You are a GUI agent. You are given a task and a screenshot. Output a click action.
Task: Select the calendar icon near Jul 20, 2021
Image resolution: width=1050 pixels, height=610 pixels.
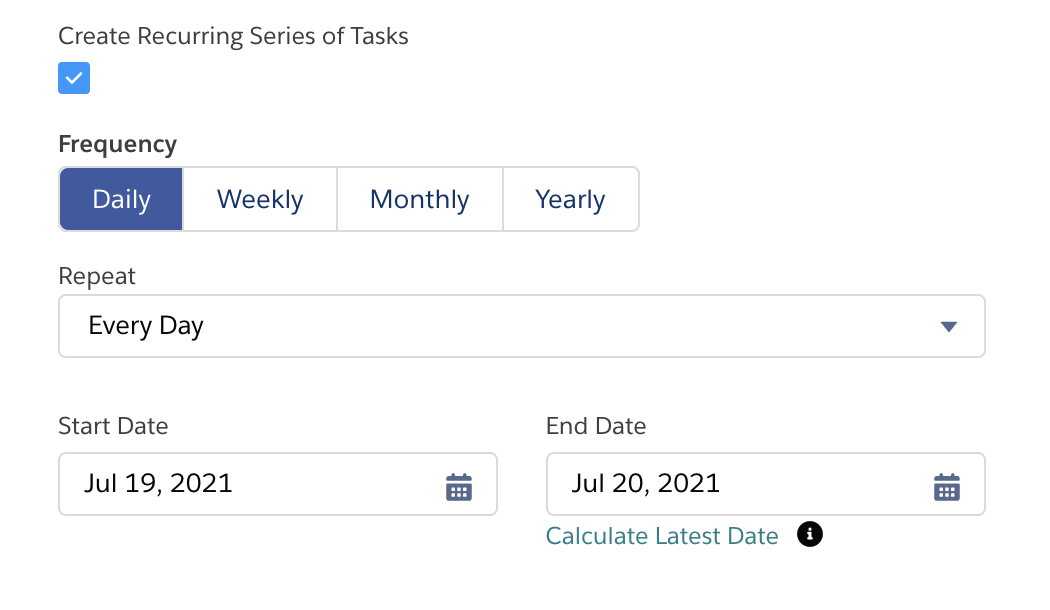(946, 485)
